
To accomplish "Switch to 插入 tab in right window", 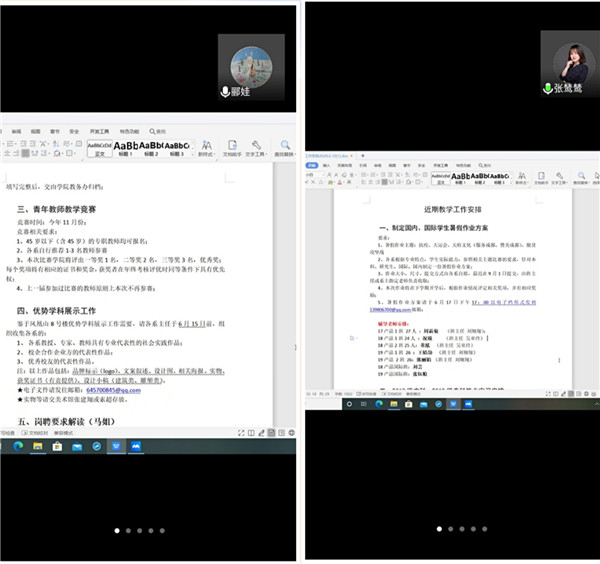I will tap(326, 165).
